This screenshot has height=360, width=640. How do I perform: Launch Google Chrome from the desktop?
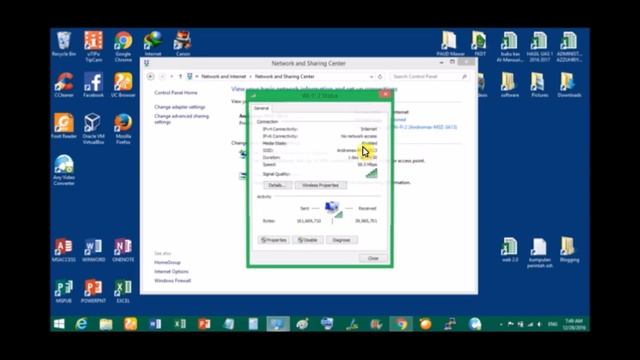123,46
